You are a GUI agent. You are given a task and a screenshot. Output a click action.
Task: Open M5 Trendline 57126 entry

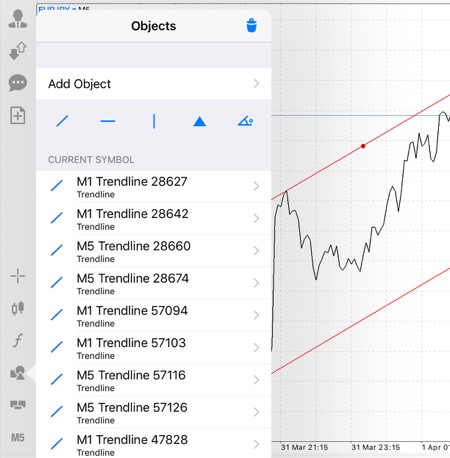(x=154, y=413)
